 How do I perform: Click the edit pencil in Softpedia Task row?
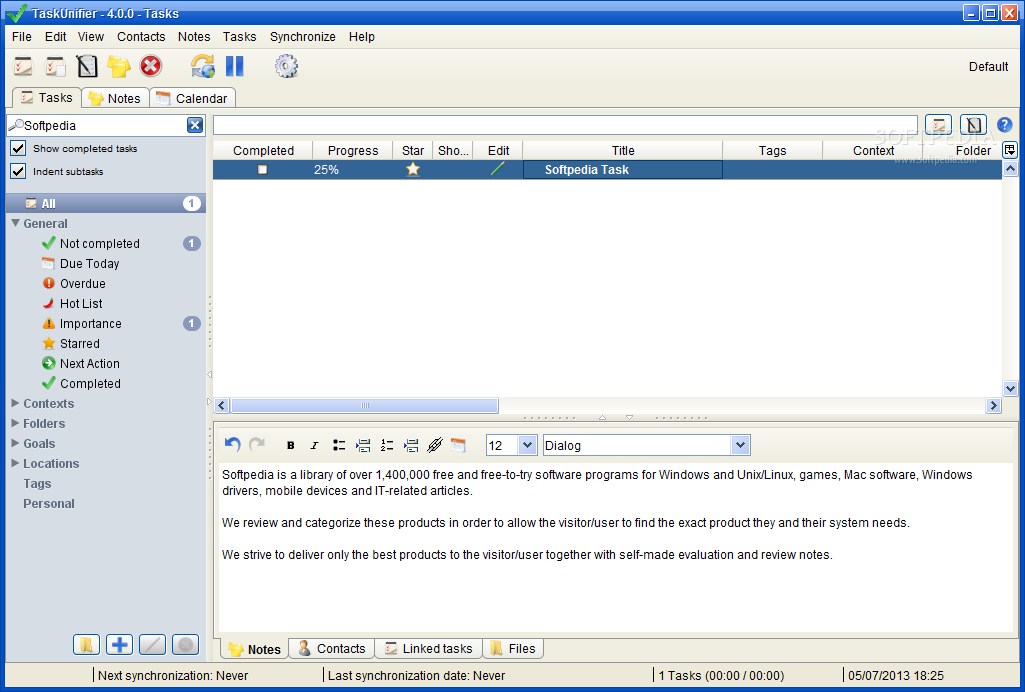pos(497,169)
